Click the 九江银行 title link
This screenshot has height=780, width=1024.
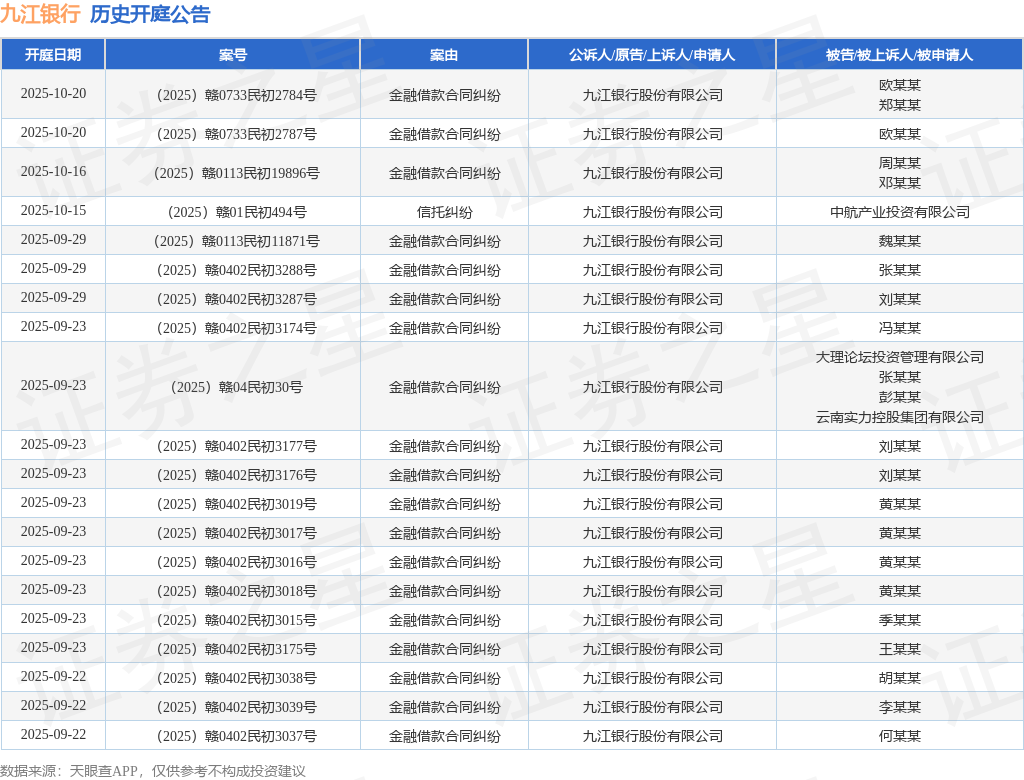tap(40, 14)
